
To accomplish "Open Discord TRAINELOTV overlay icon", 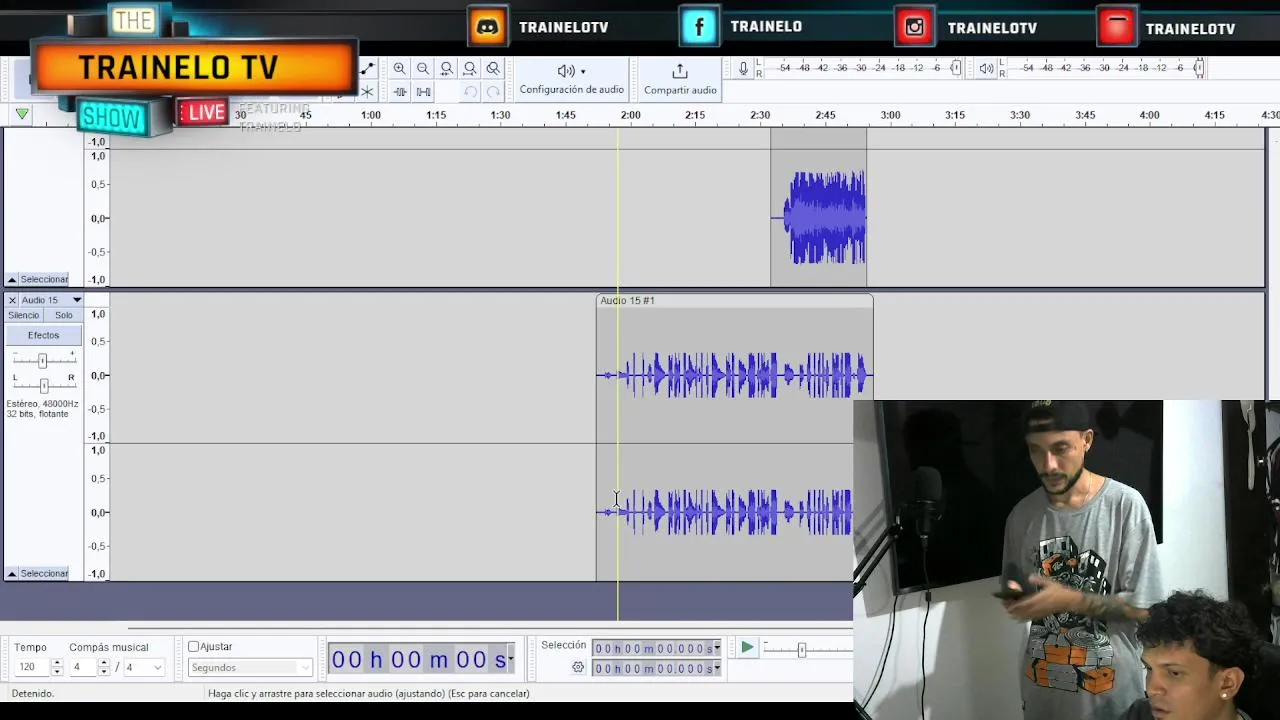I will click(488, 27).
